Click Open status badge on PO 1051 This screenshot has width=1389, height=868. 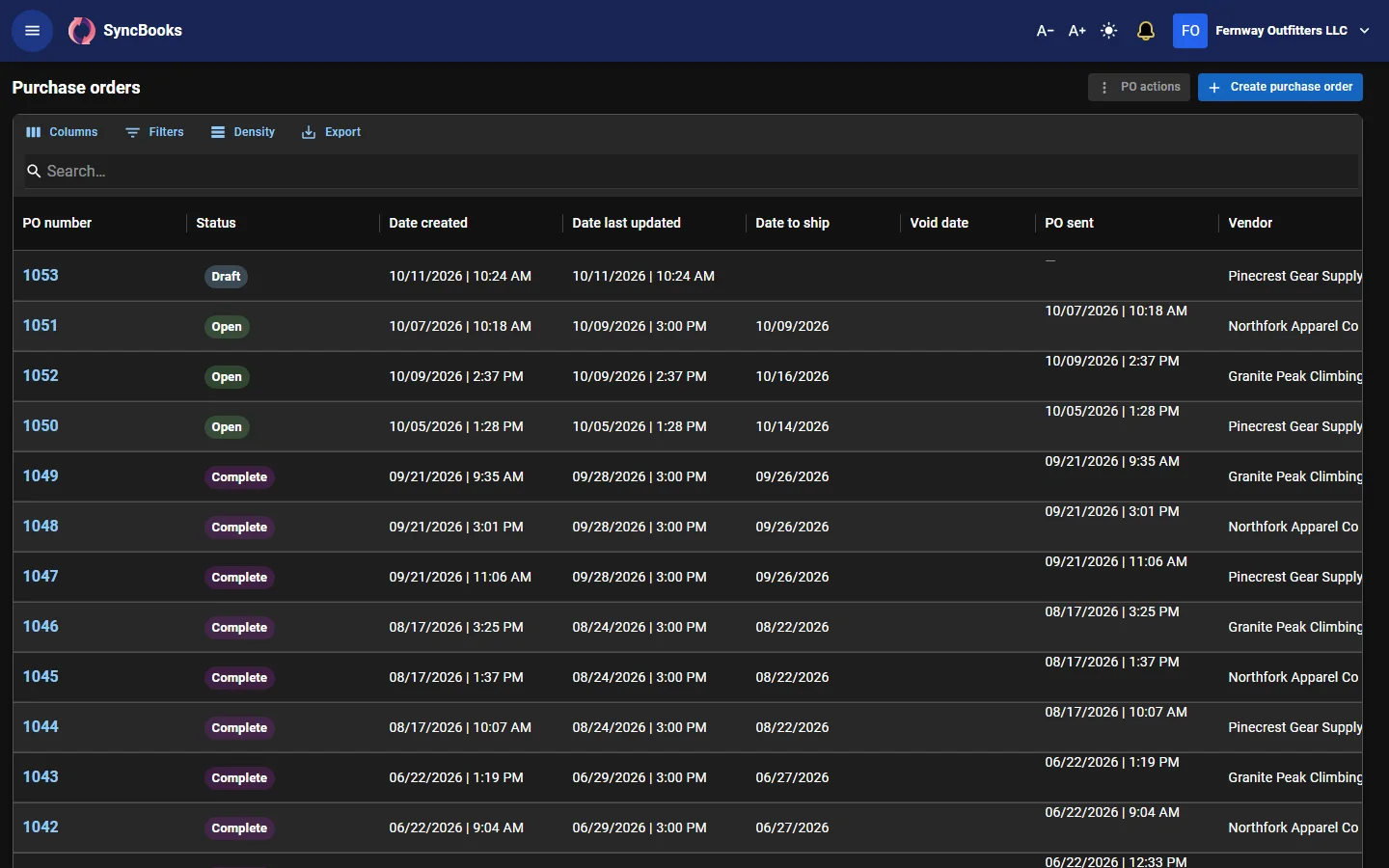click(227, 327)
